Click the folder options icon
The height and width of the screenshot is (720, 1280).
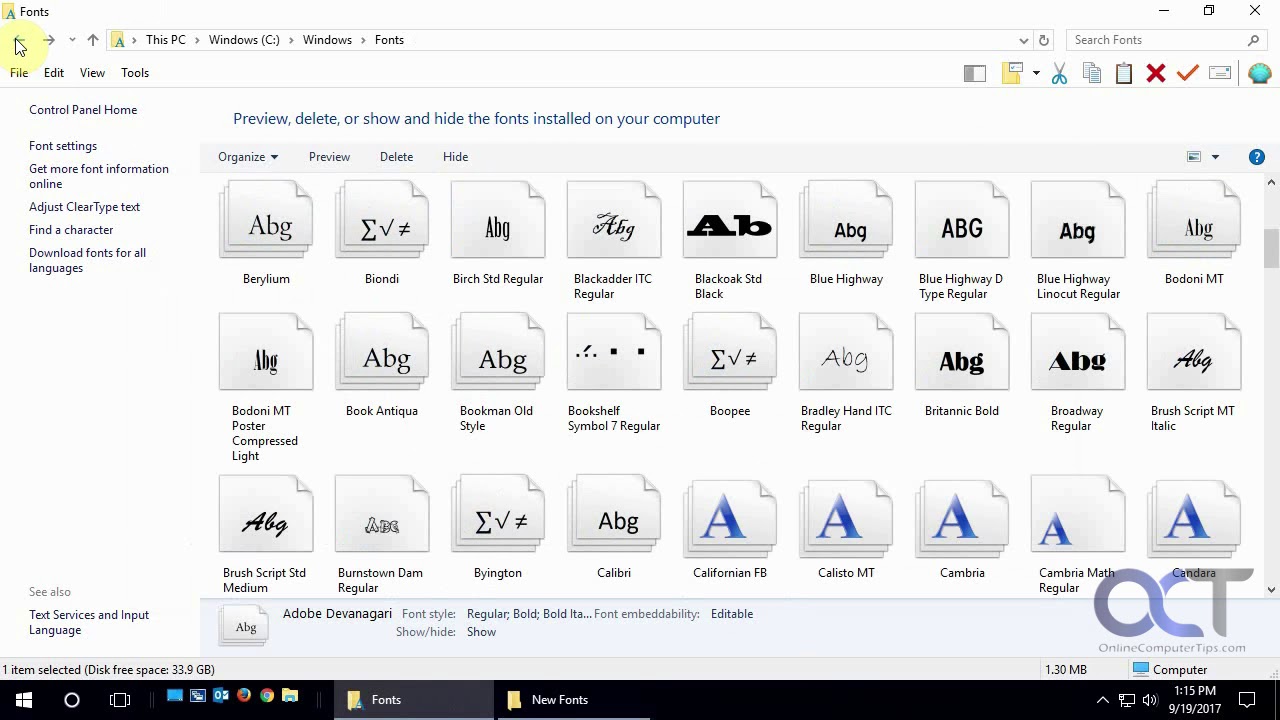(x=1012, y=73)
